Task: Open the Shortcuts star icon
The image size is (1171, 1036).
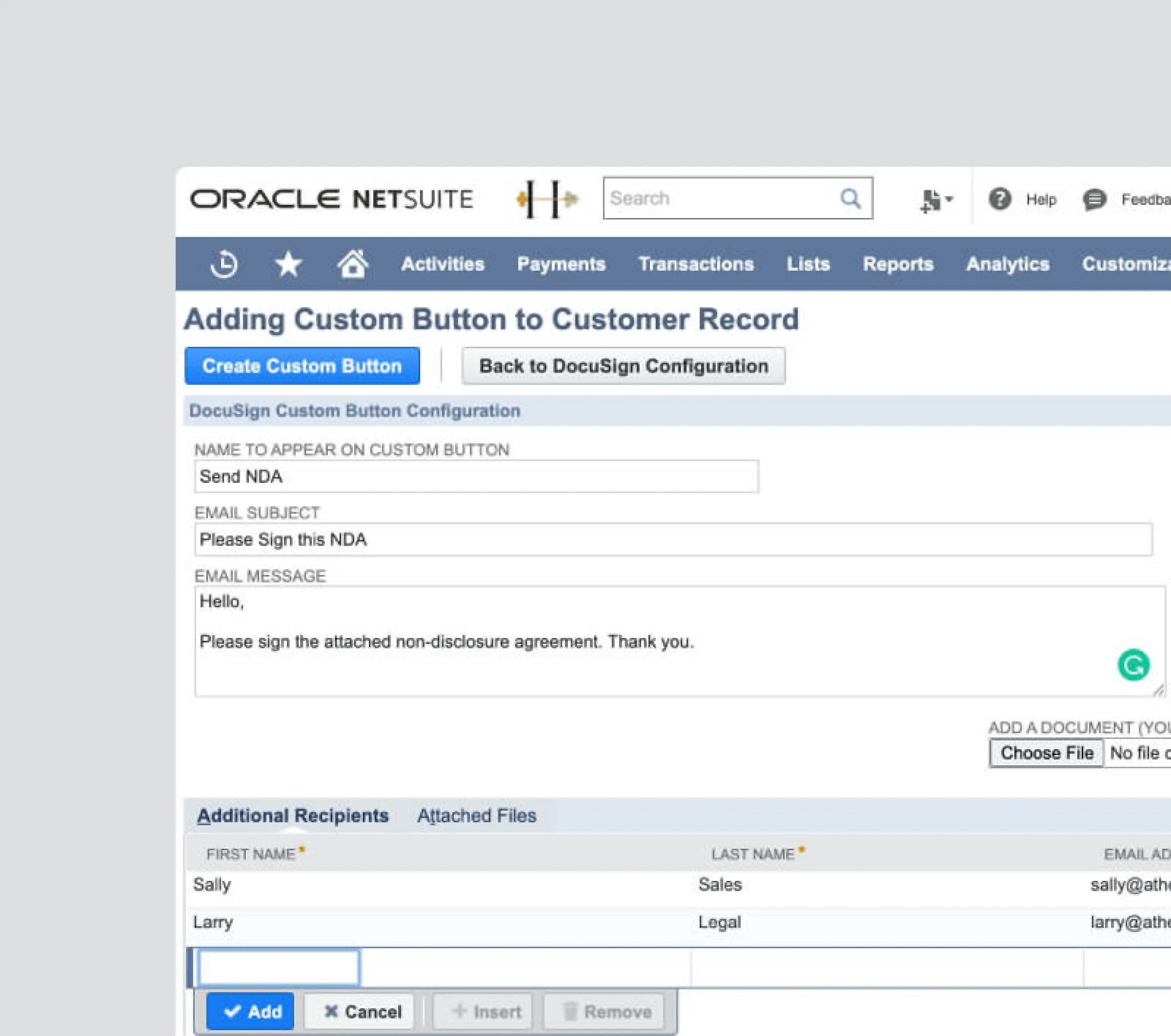Action: click(x=288, y=264)
